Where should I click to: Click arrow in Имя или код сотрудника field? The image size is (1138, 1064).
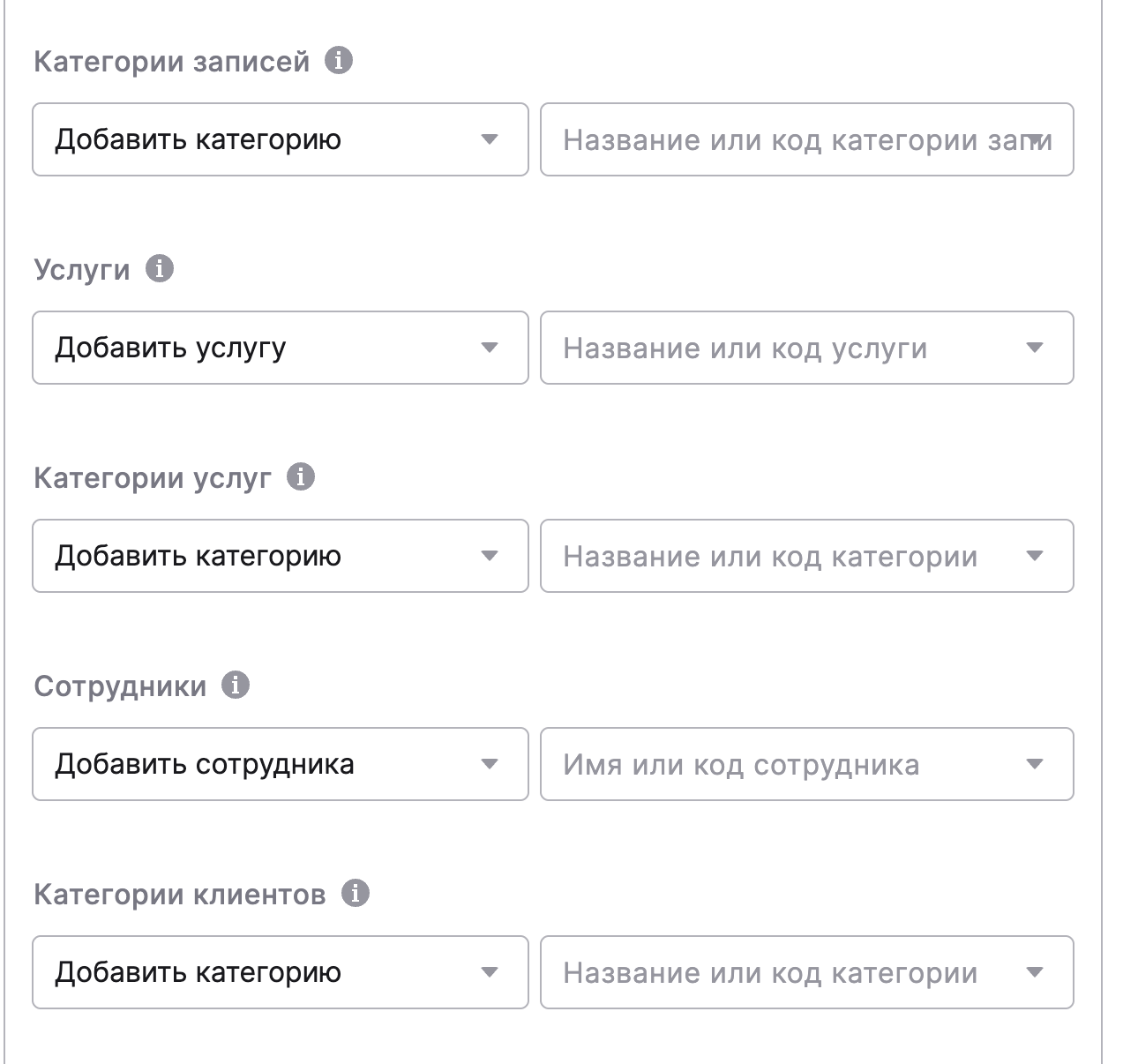[x=1036, y=764]
